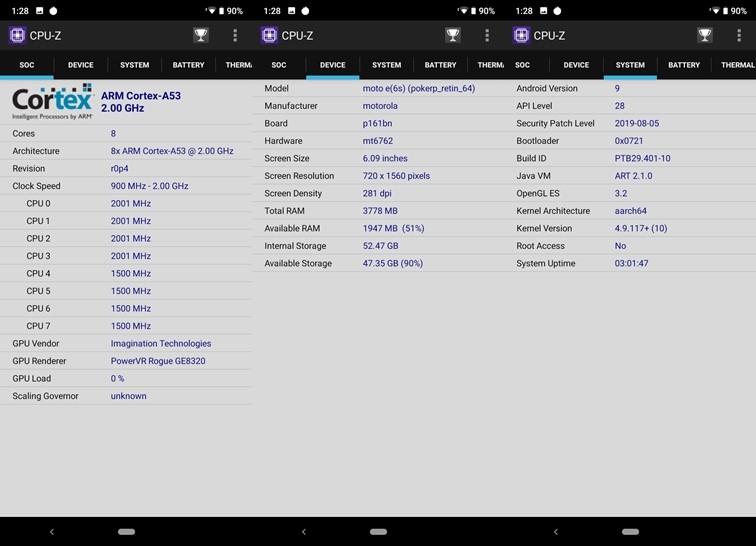Tap Manufacturer value motorola
This screenshot has width=756, height=546.
pyautogui.click(x=380, y=106)
